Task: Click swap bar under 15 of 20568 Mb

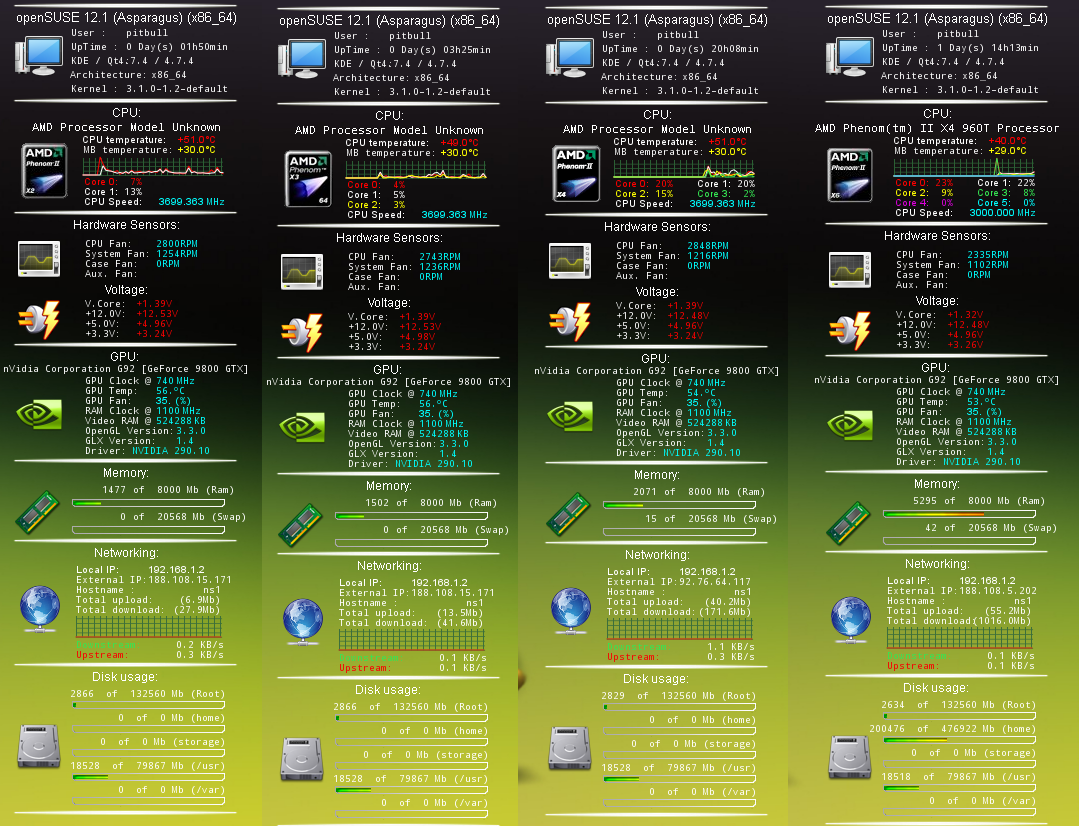Action: point(679,532)
